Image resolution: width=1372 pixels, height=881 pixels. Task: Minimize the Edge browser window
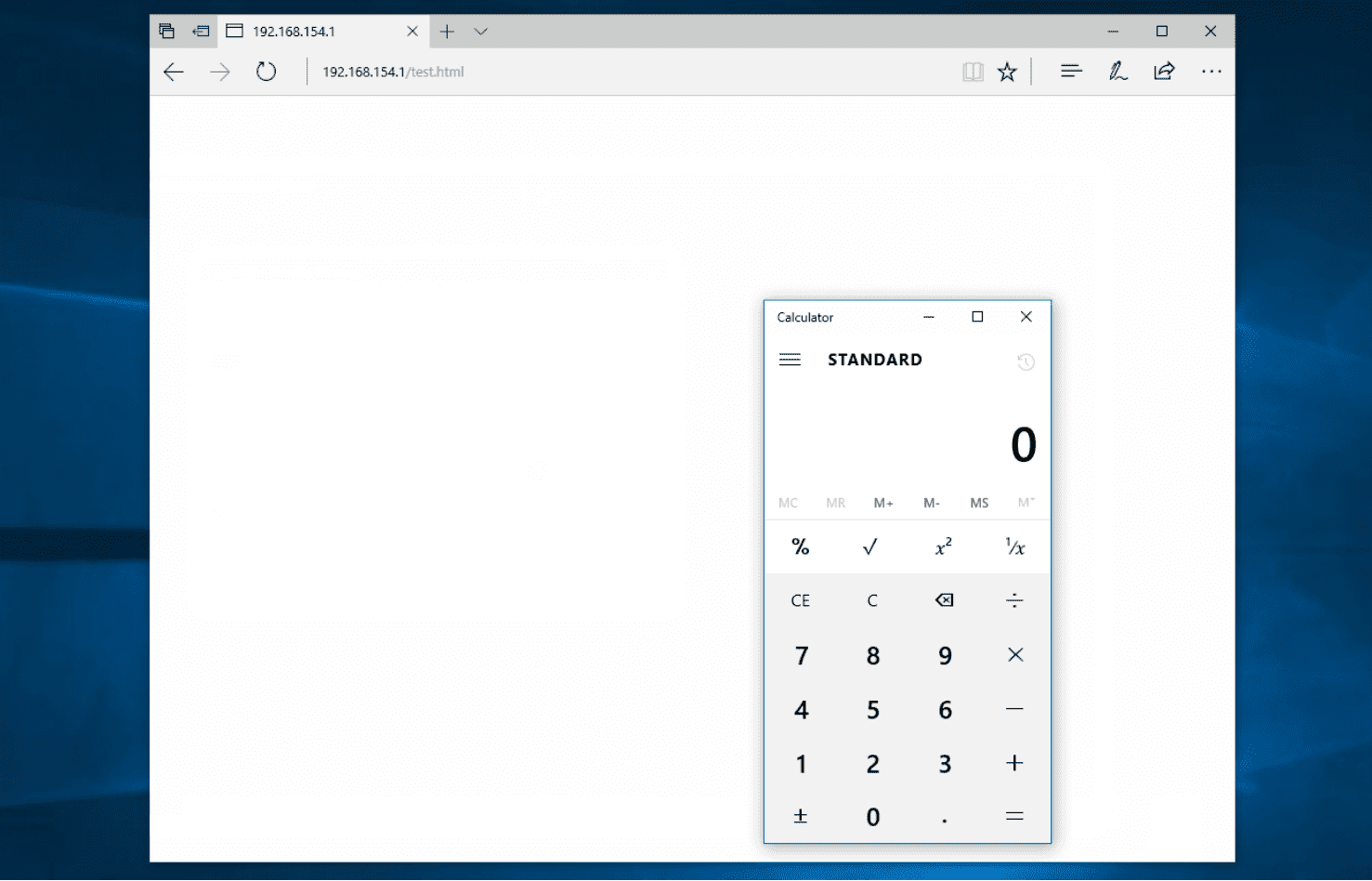coord(1113,32)
